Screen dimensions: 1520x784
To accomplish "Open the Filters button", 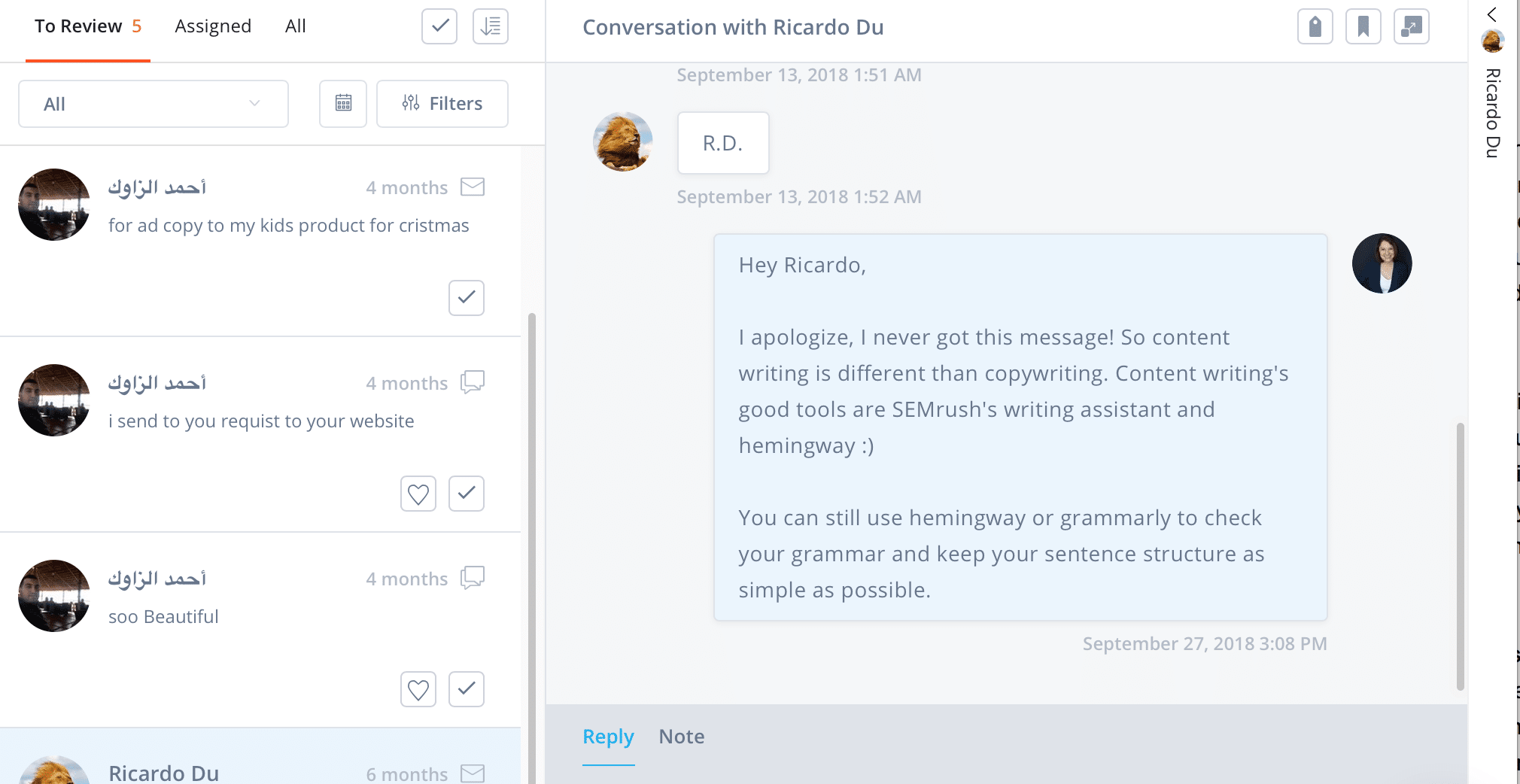I will pos(442,104).
